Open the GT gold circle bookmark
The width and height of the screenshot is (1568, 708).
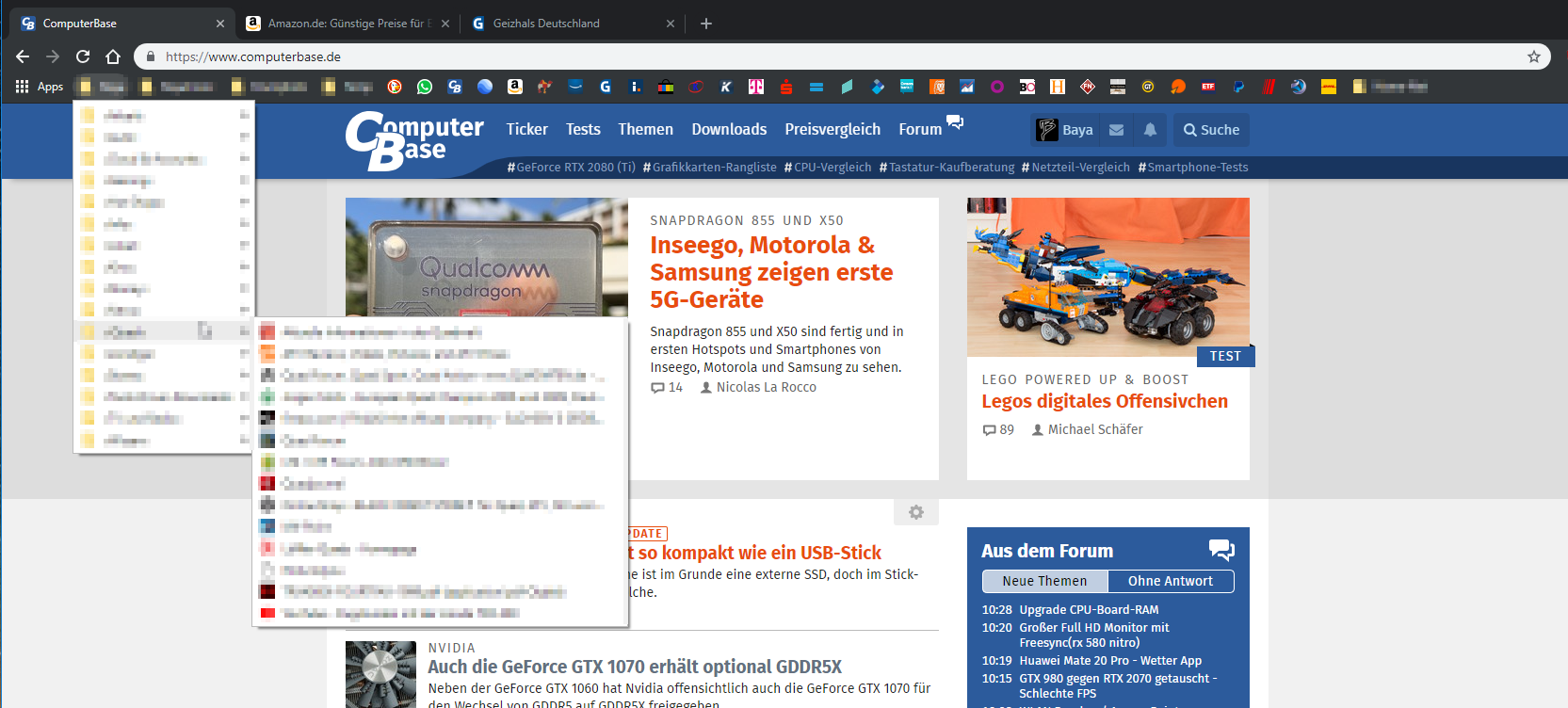point(1148,87)
